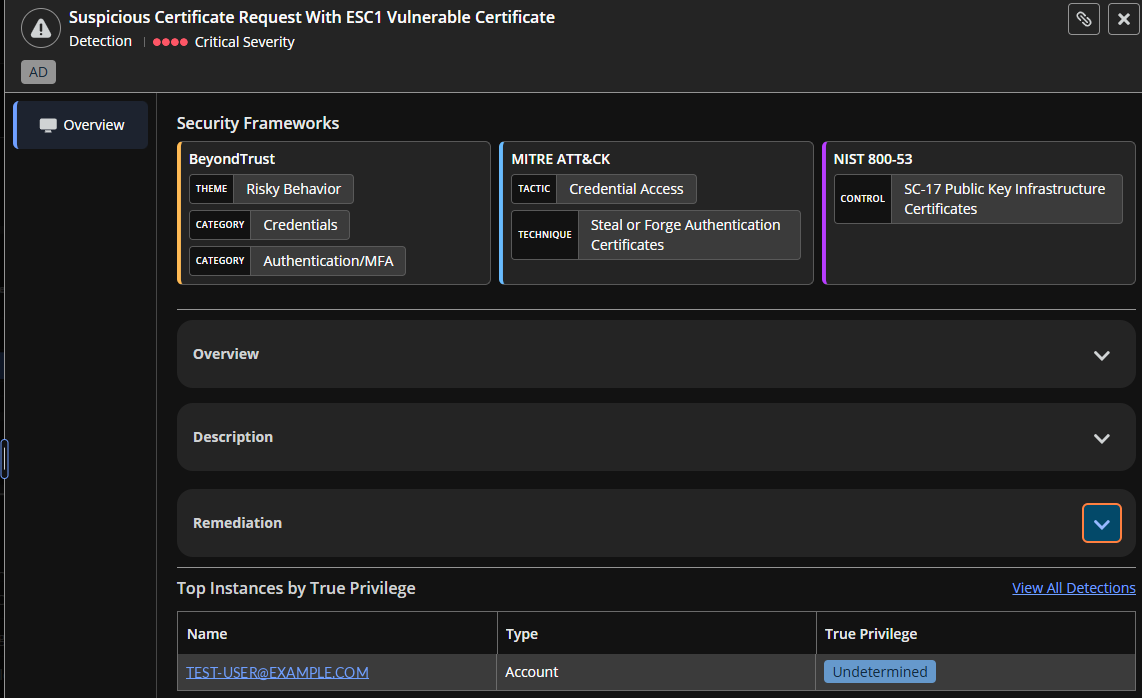The height and width of the screenshot is (698, 1142).
Task: Click the monitor icon beside Overview
Action: click(x=48, y=125)
